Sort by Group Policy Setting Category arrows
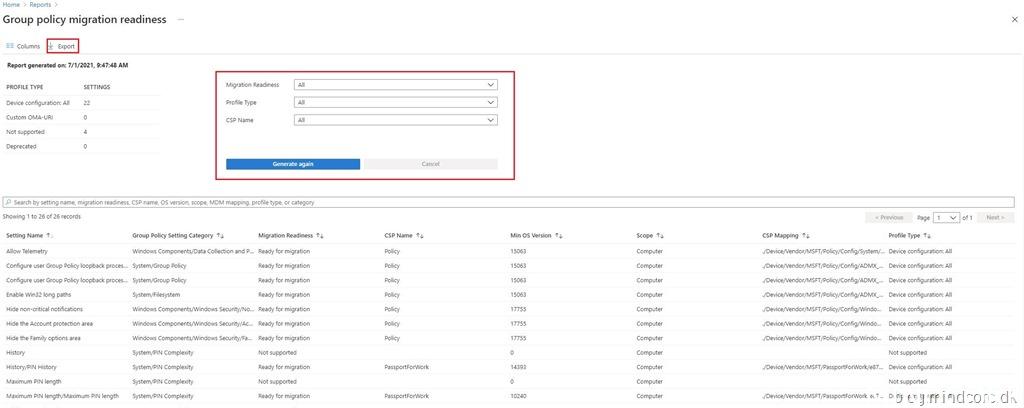The width and height of the screenshot is (1024, 408). pyautogui.click(x=220, y=235)
